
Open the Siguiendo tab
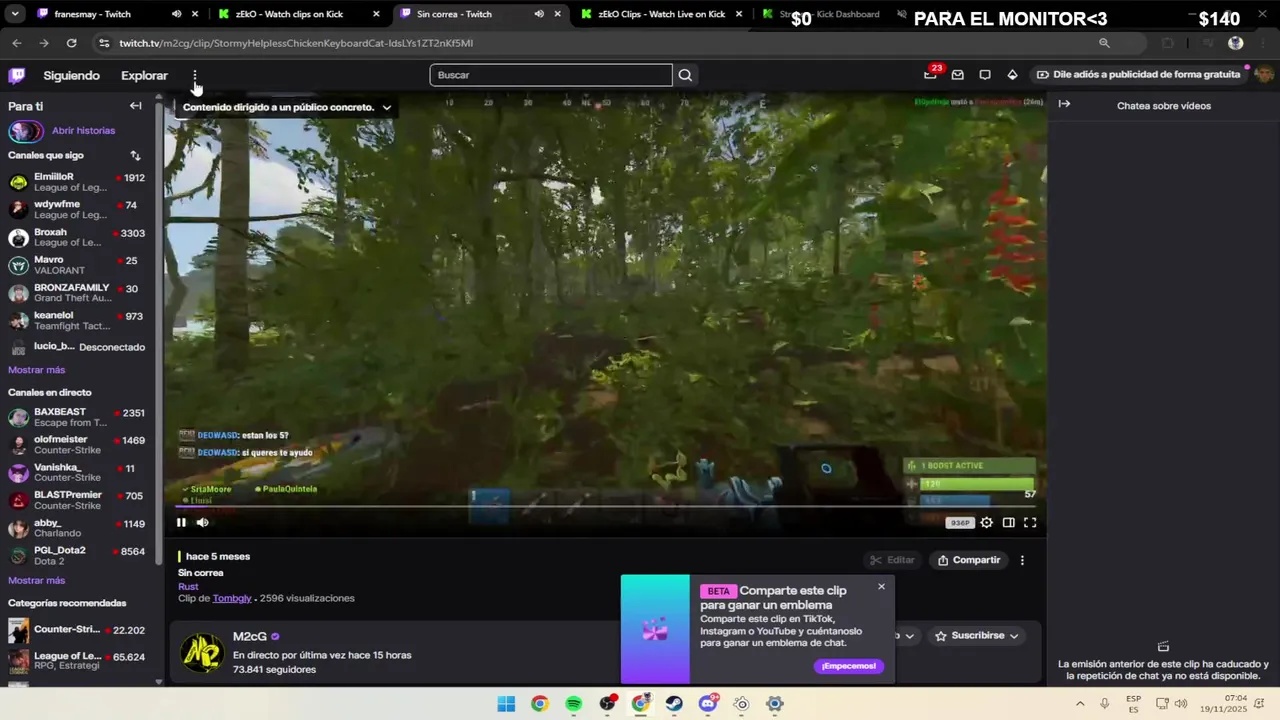coord(71,76)
